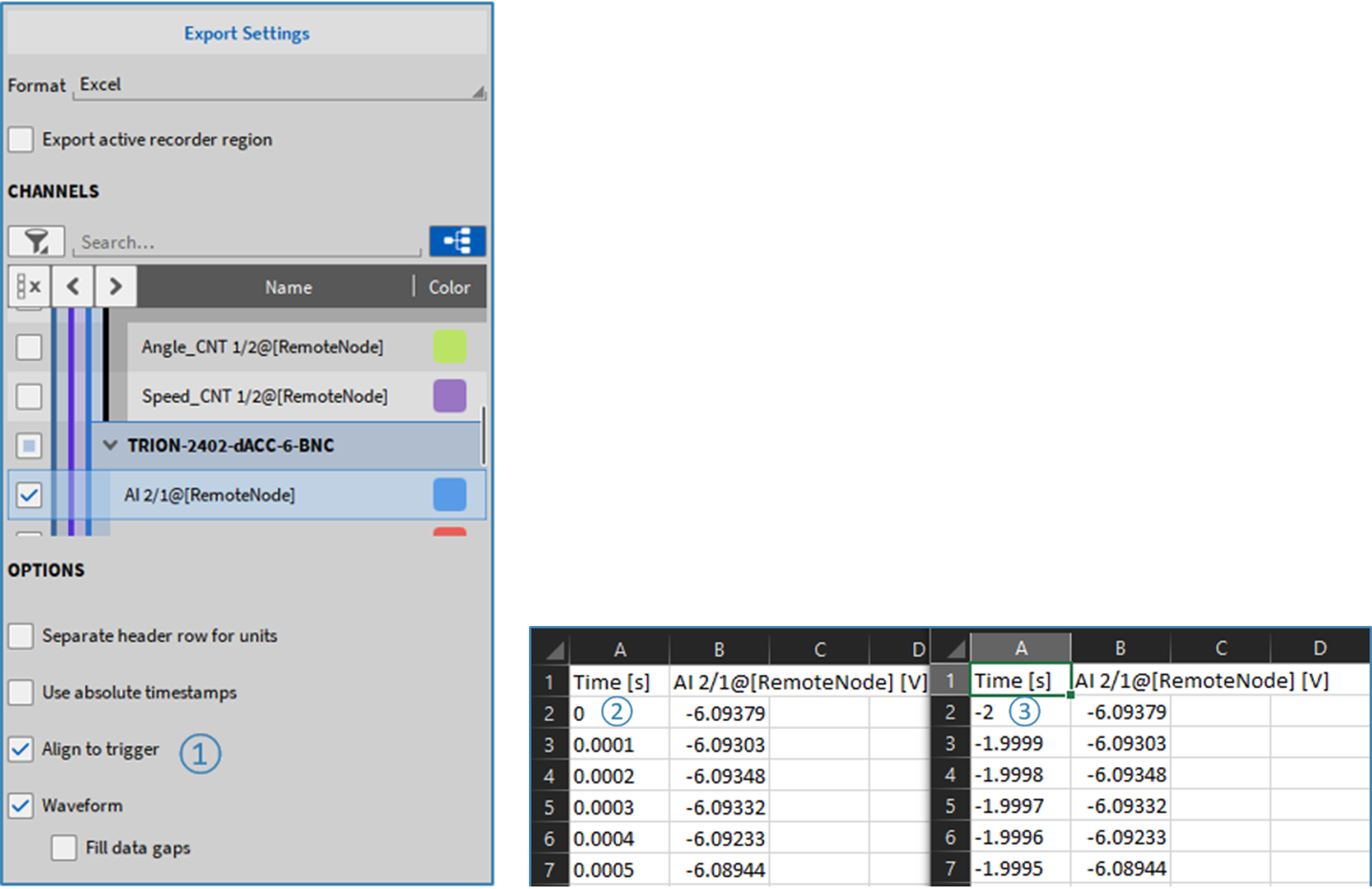Toggle the TRION-2402-dACC-6-BNC group checkbox
Viewport: 1372px width, 889px height.
pos(29,445)
